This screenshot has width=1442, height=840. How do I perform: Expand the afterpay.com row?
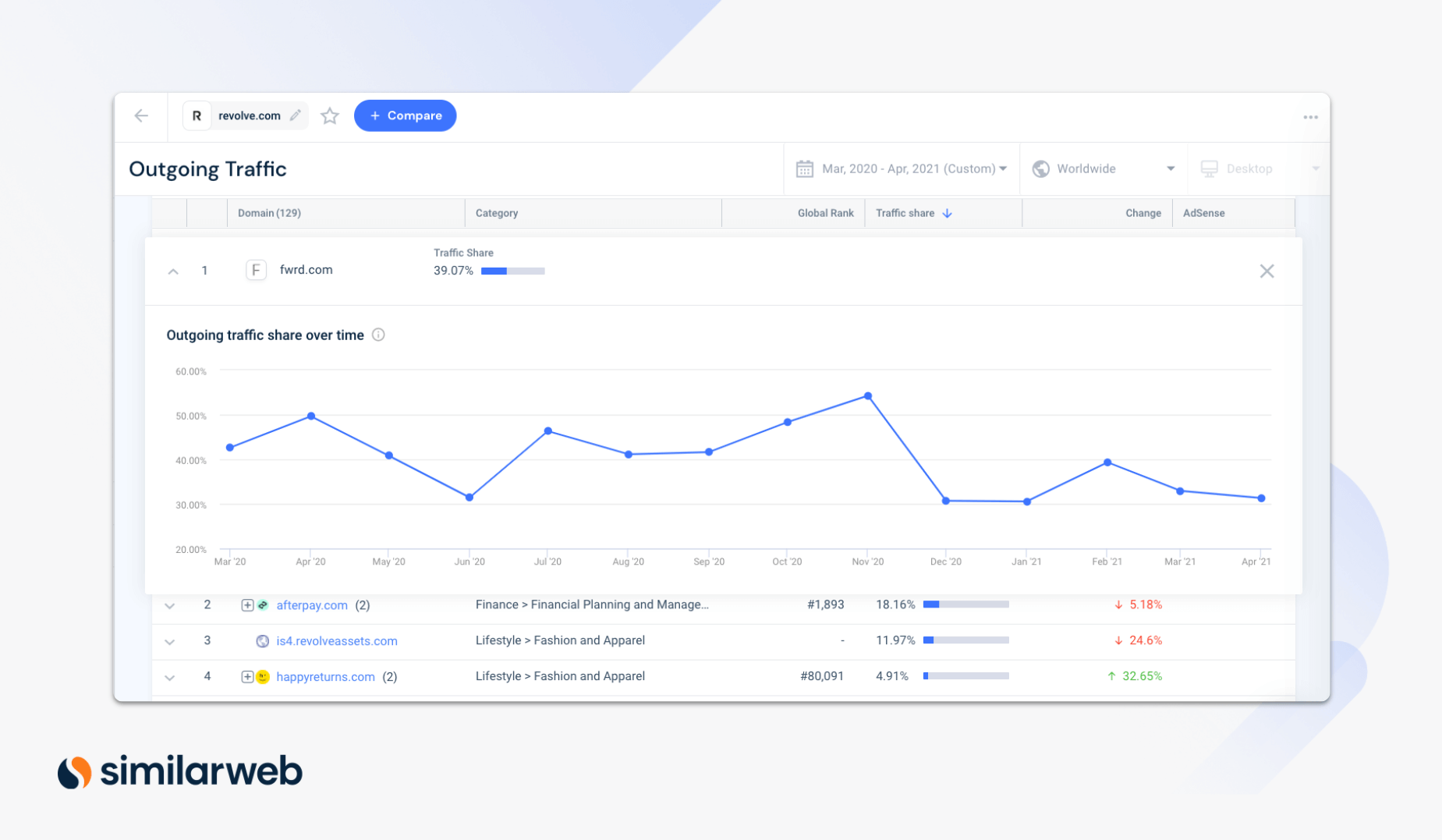click(169, 604)
